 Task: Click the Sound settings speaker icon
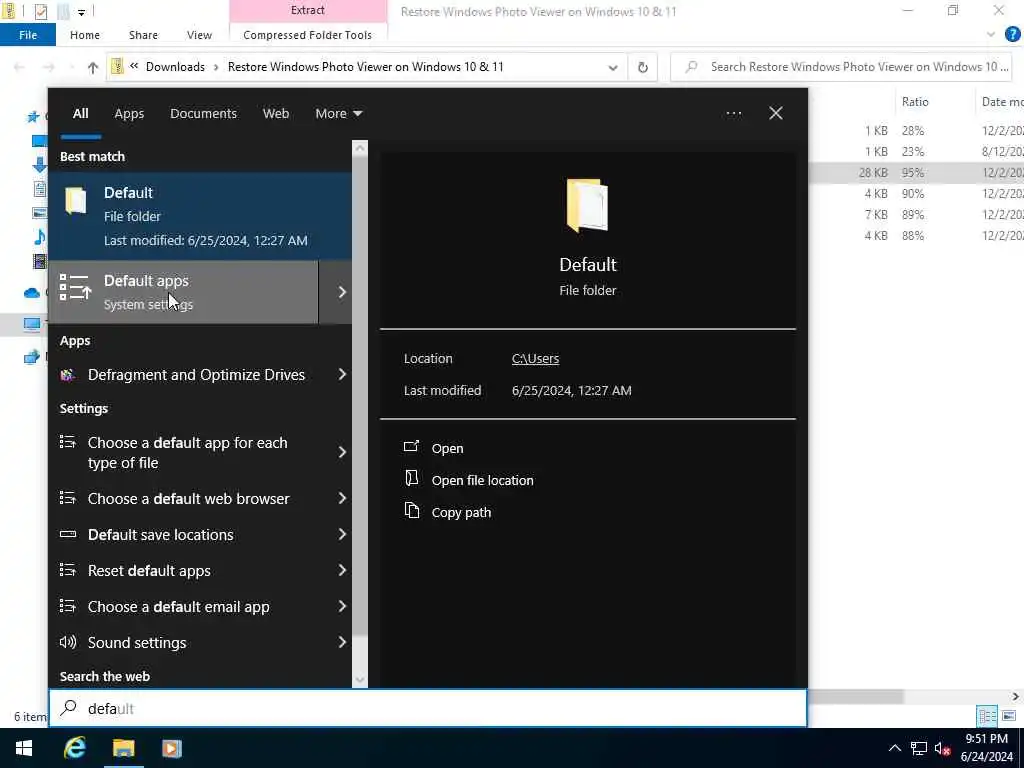(68, 642)
